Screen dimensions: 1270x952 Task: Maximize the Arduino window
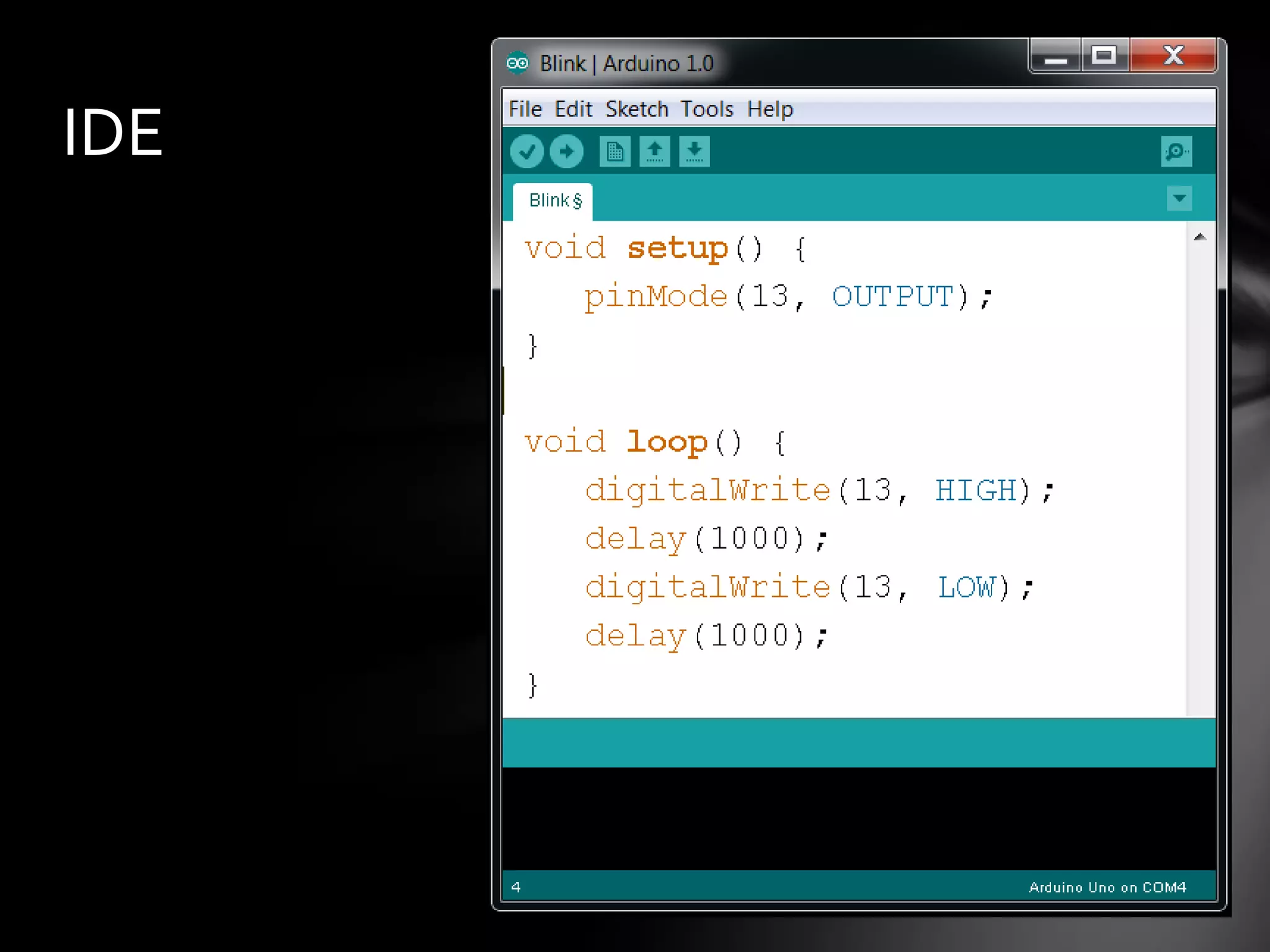[1104, 57]
